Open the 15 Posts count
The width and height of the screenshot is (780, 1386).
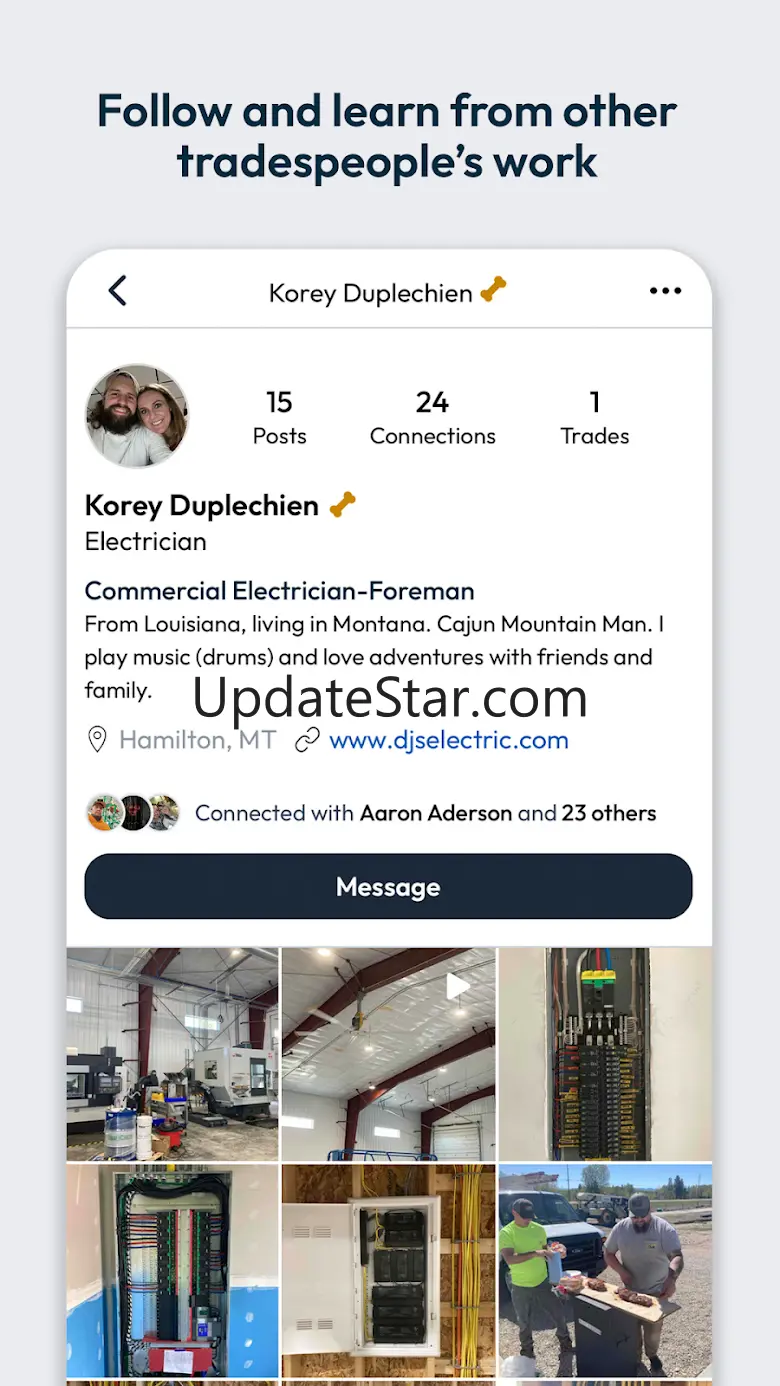click(x=279, y=417)
